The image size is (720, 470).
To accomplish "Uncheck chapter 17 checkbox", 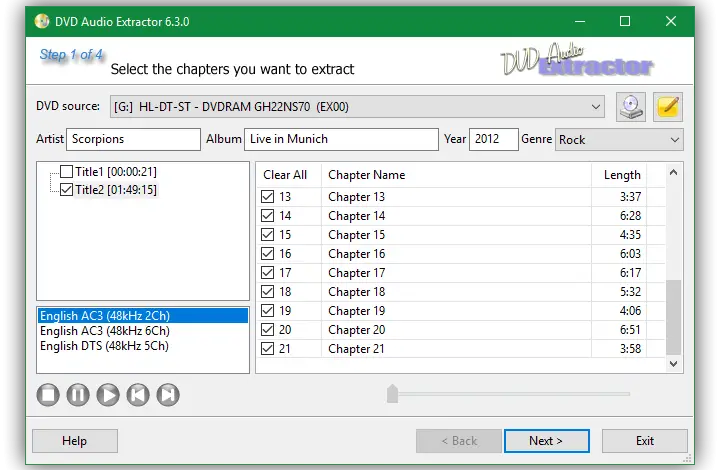I will click(267, 273).
